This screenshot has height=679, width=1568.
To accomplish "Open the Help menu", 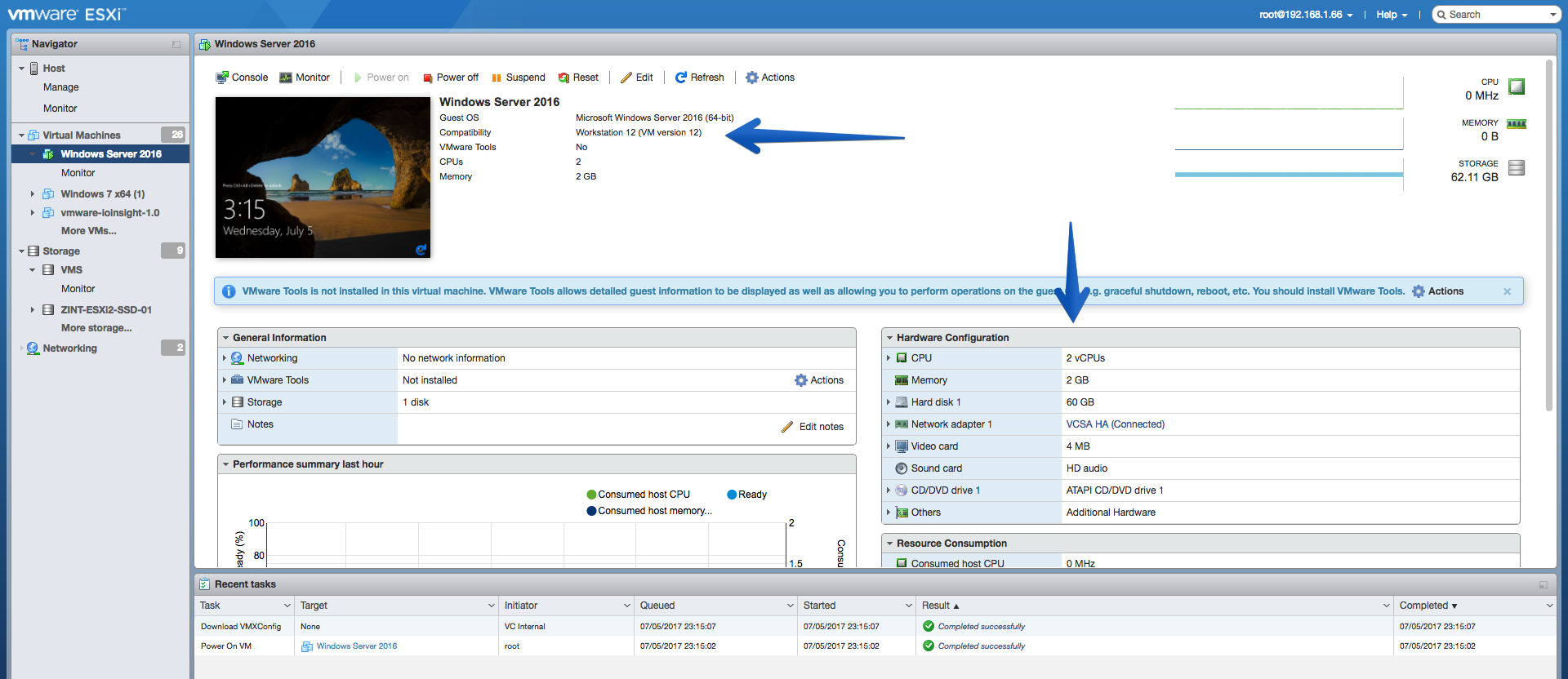I will pos(1392,15).
